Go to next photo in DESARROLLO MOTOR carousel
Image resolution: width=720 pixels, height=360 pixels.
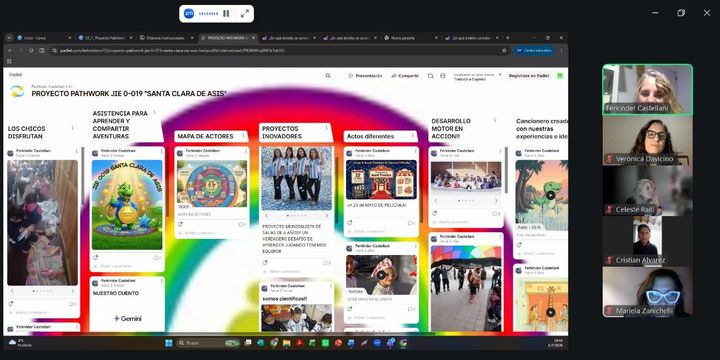(x=496, y=201)
